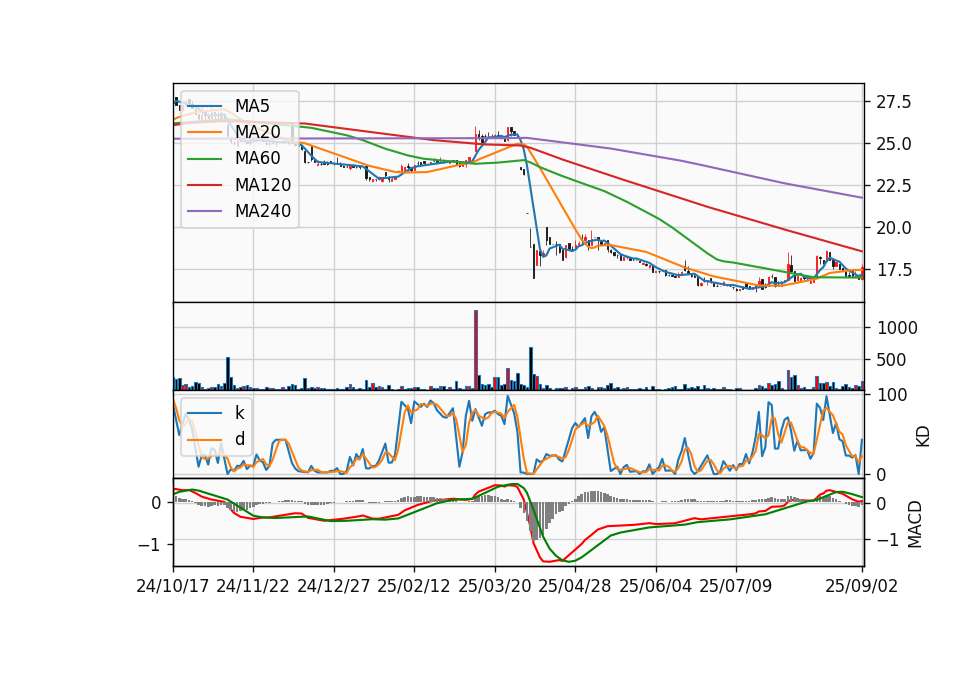Click the MA240 legend label

click(x=263, y=211)
